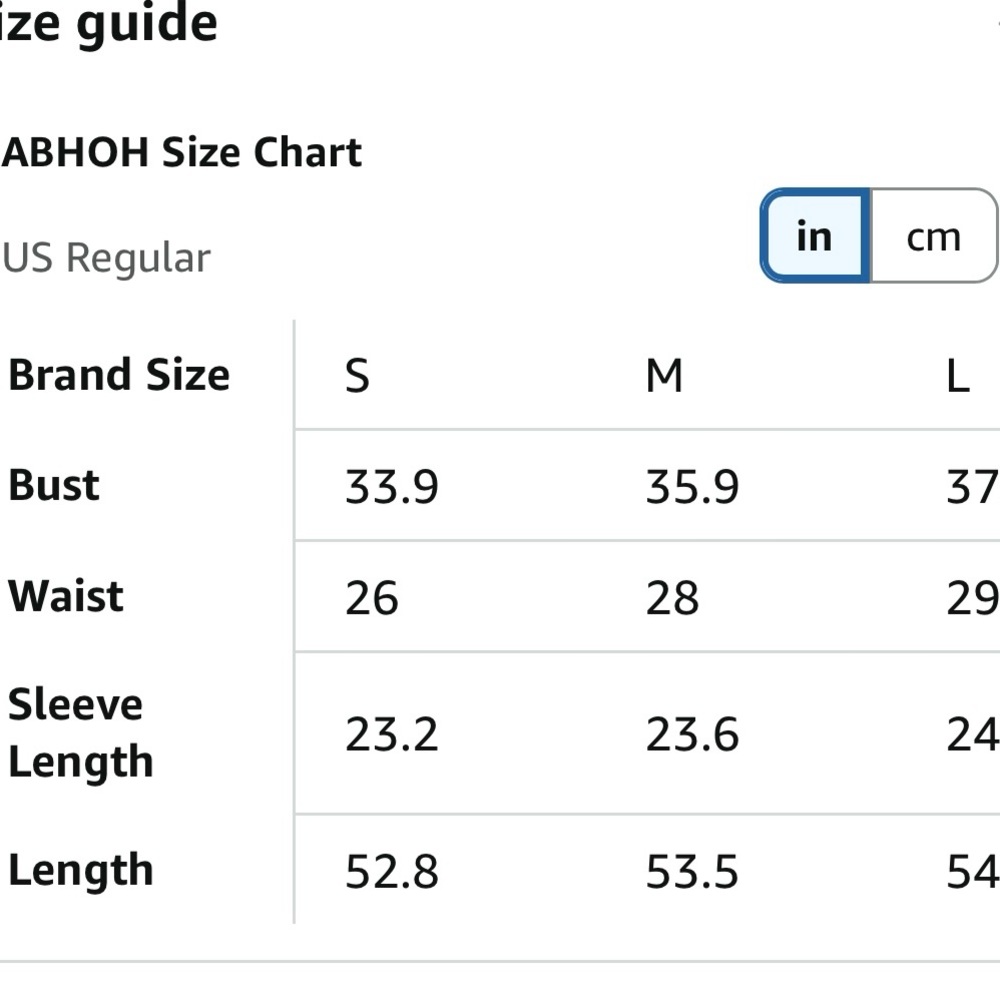The image size is (1000, 1000).
Task: Click the Waist row label
Action: click(66, 596)
